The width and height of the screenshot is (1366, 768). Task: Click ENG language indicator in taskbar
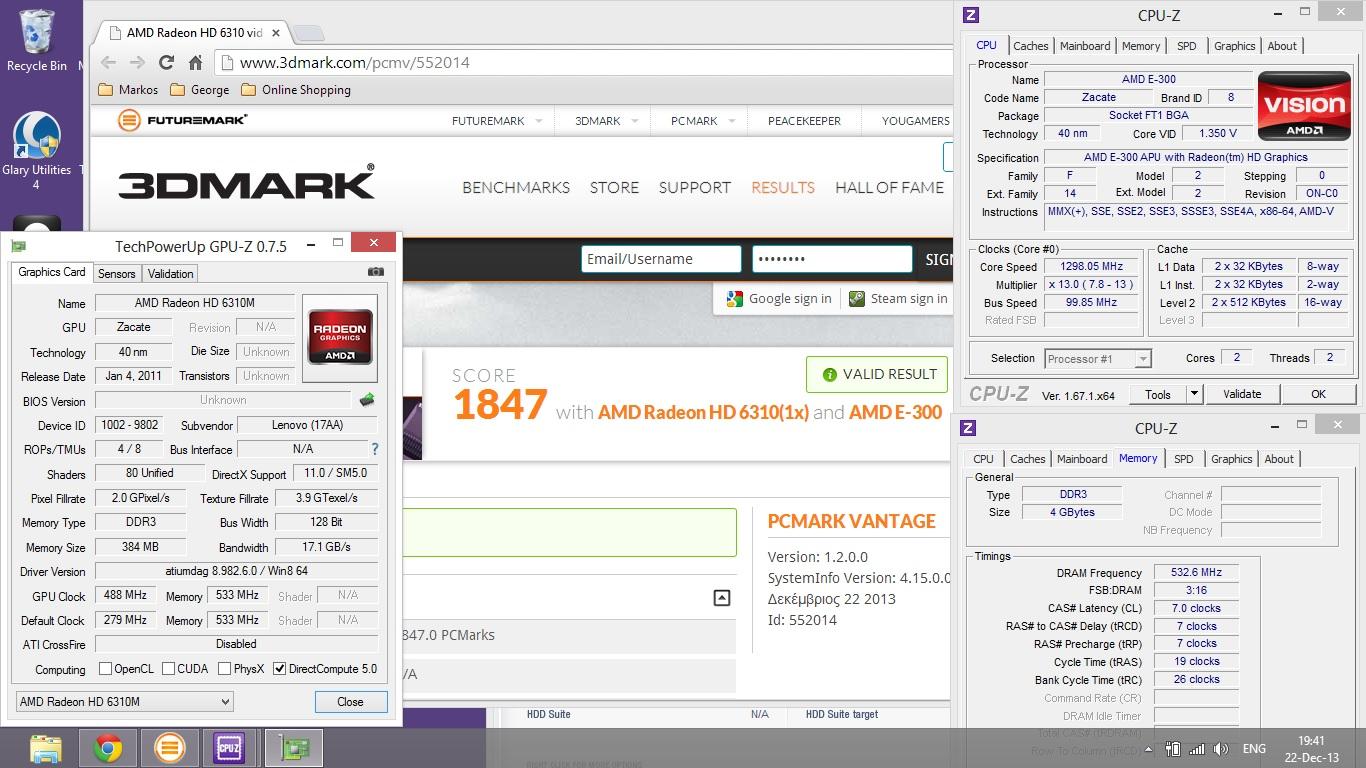pos(1254,749)
